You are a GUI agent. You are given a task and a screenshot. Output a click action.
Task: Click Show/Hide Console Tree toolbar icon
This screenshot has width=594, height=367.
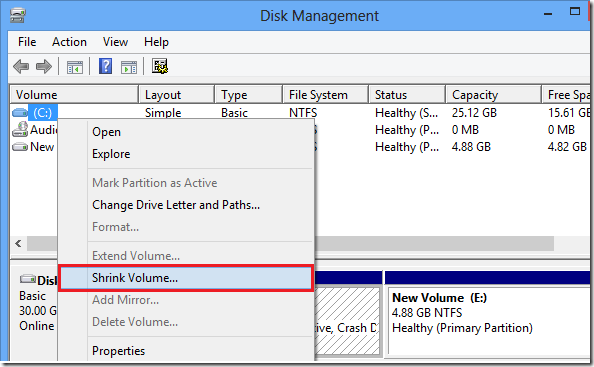click(75, 67)
